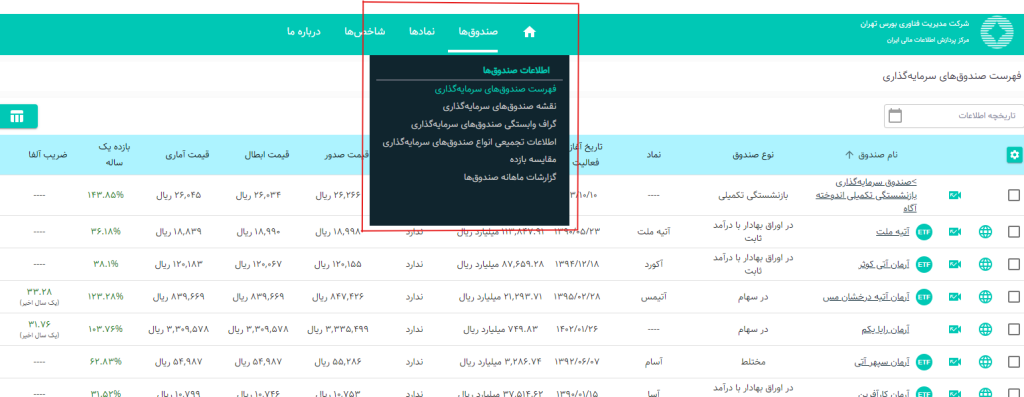Screen dimensions: 1024x397
Task: Open the table column layout button
Action: click(x=17, y=117)
